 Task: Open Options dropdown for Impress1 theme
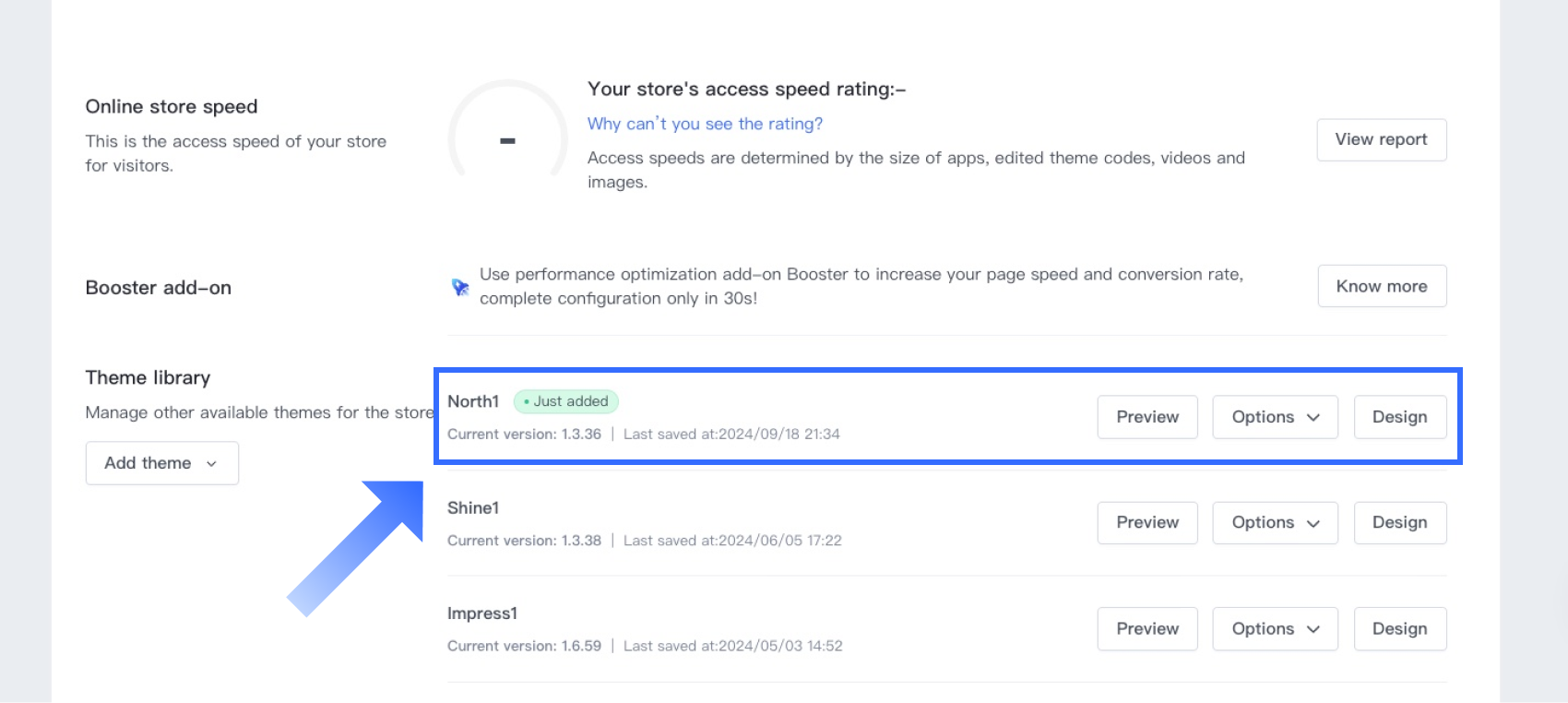(x=1275, y=628)
